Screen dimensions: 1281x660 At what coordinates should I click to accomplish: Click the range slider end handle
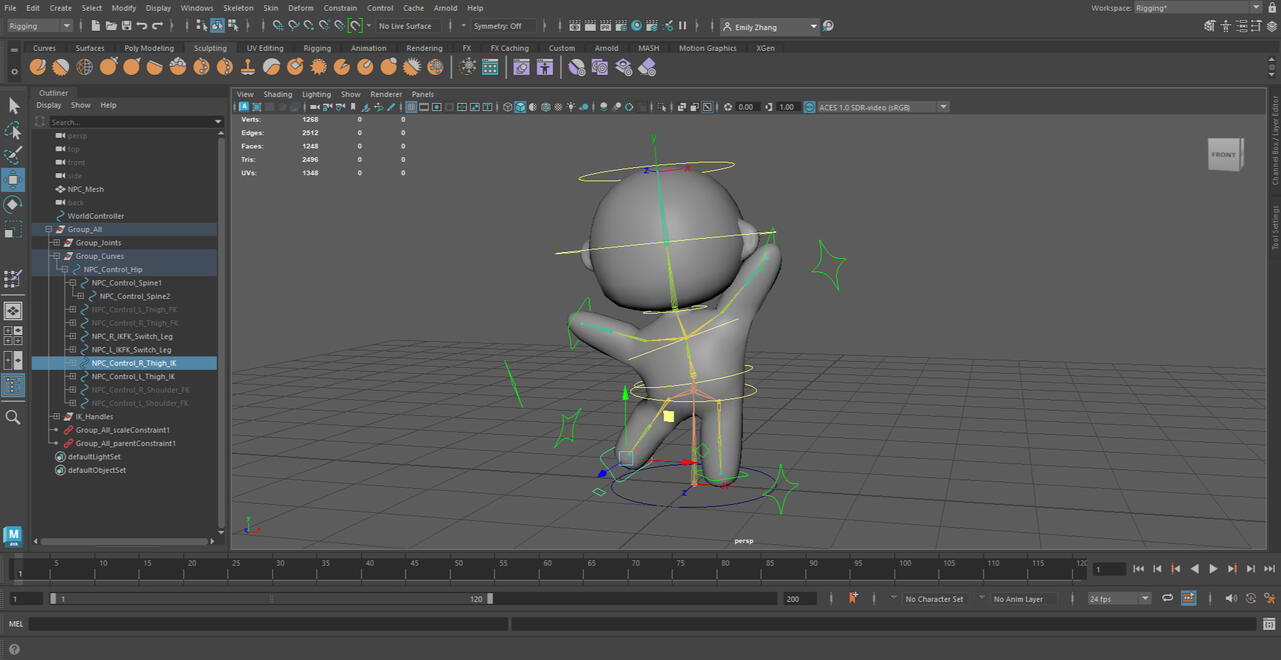(489, 598)
